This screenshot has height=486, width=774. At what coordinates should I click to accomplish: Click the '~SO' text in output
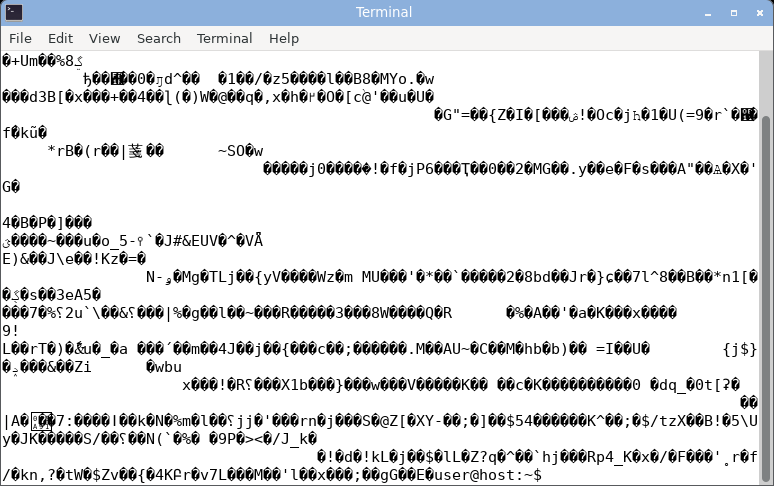[x=234, y=151]
